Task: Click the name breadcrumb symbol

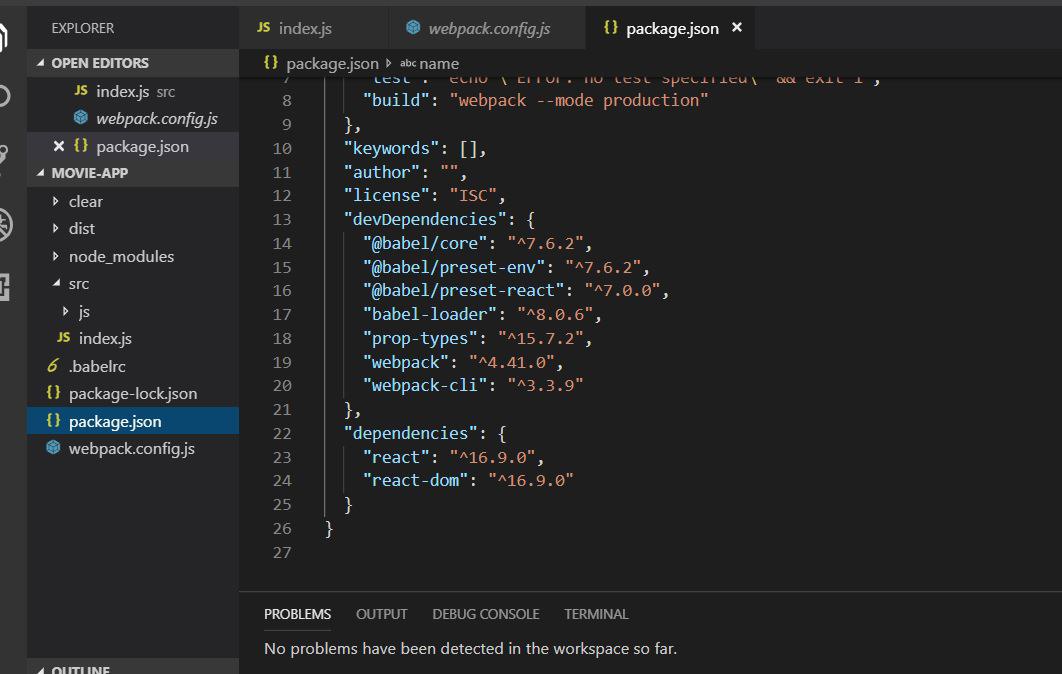Action: click(x=439, y=63)
